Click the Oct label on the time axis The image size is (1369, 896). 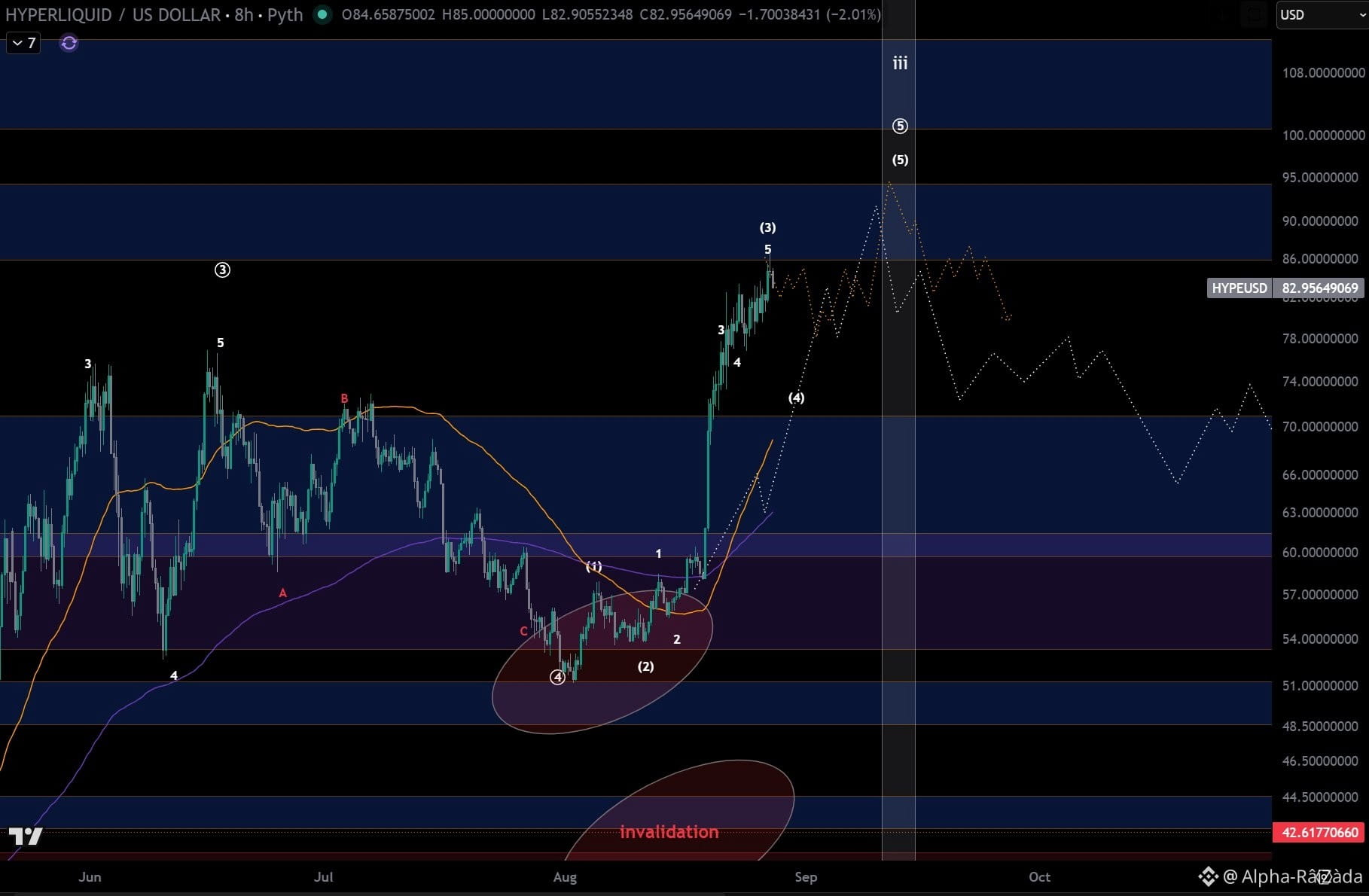point(1039,876)
